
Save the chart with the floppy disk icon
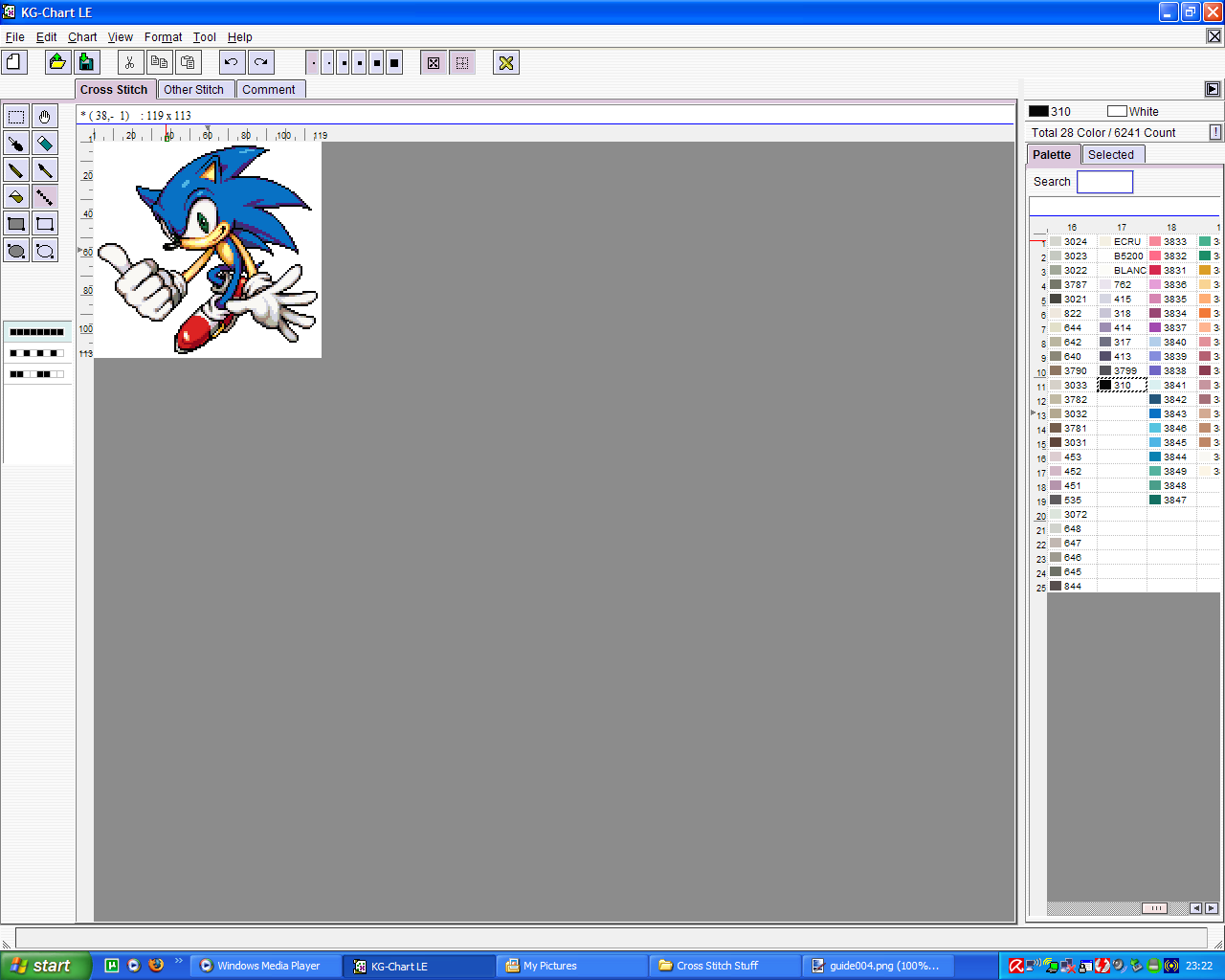[87, 62]
